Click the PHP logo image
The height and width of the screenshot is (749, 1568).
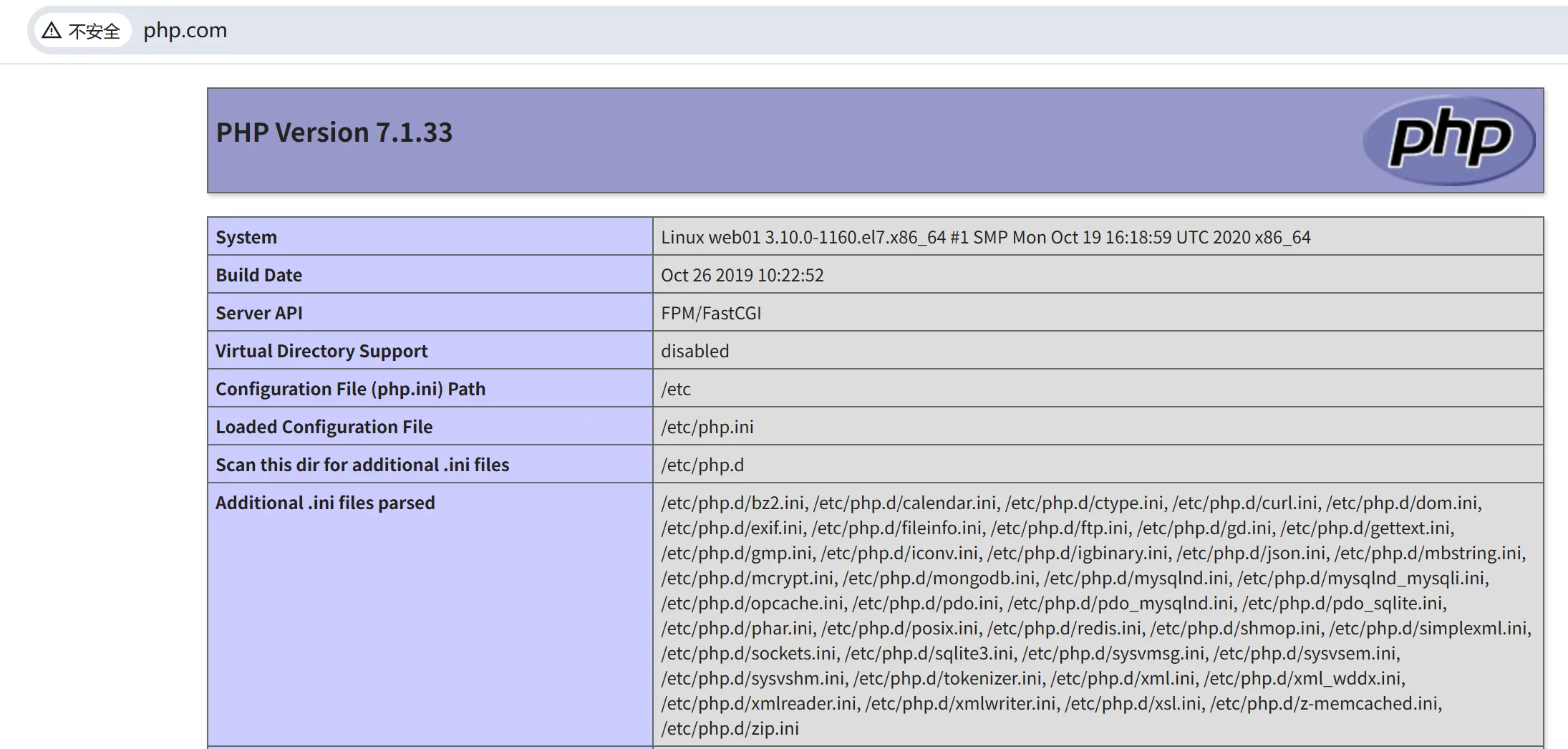pos(1448,140)
